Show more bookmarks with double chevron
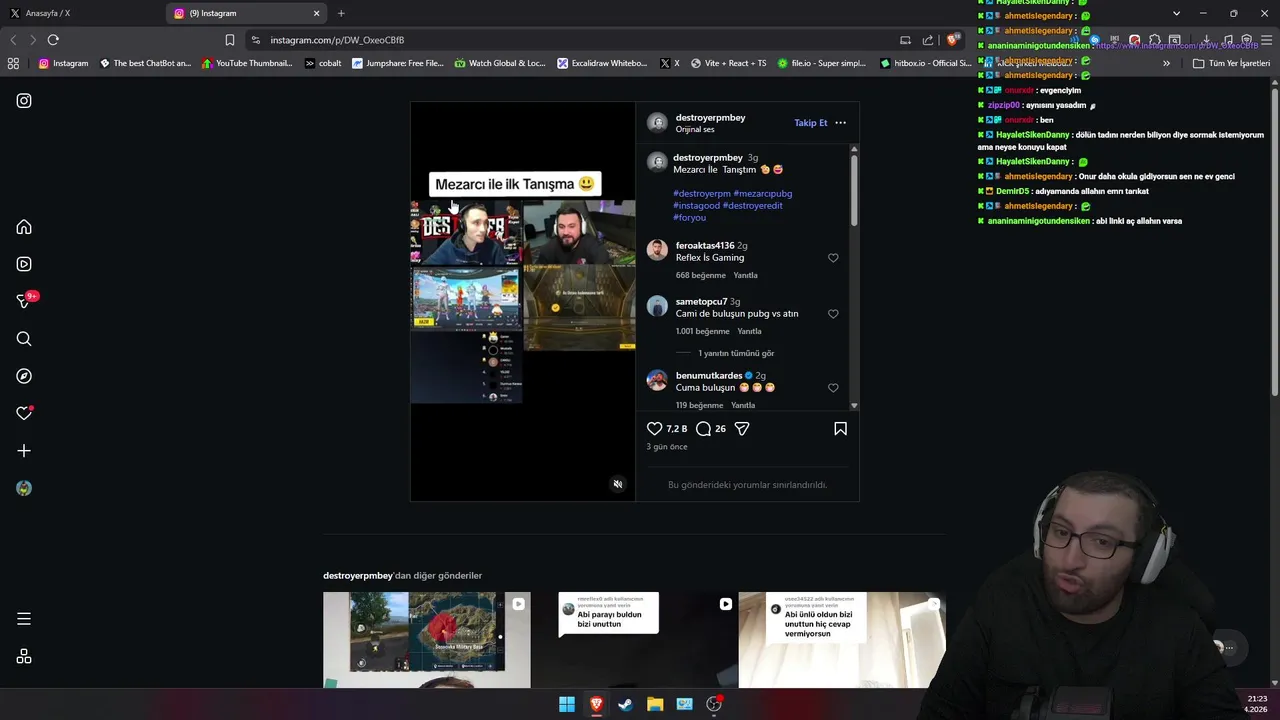The image size is (1280, 720). [1166, 63]
